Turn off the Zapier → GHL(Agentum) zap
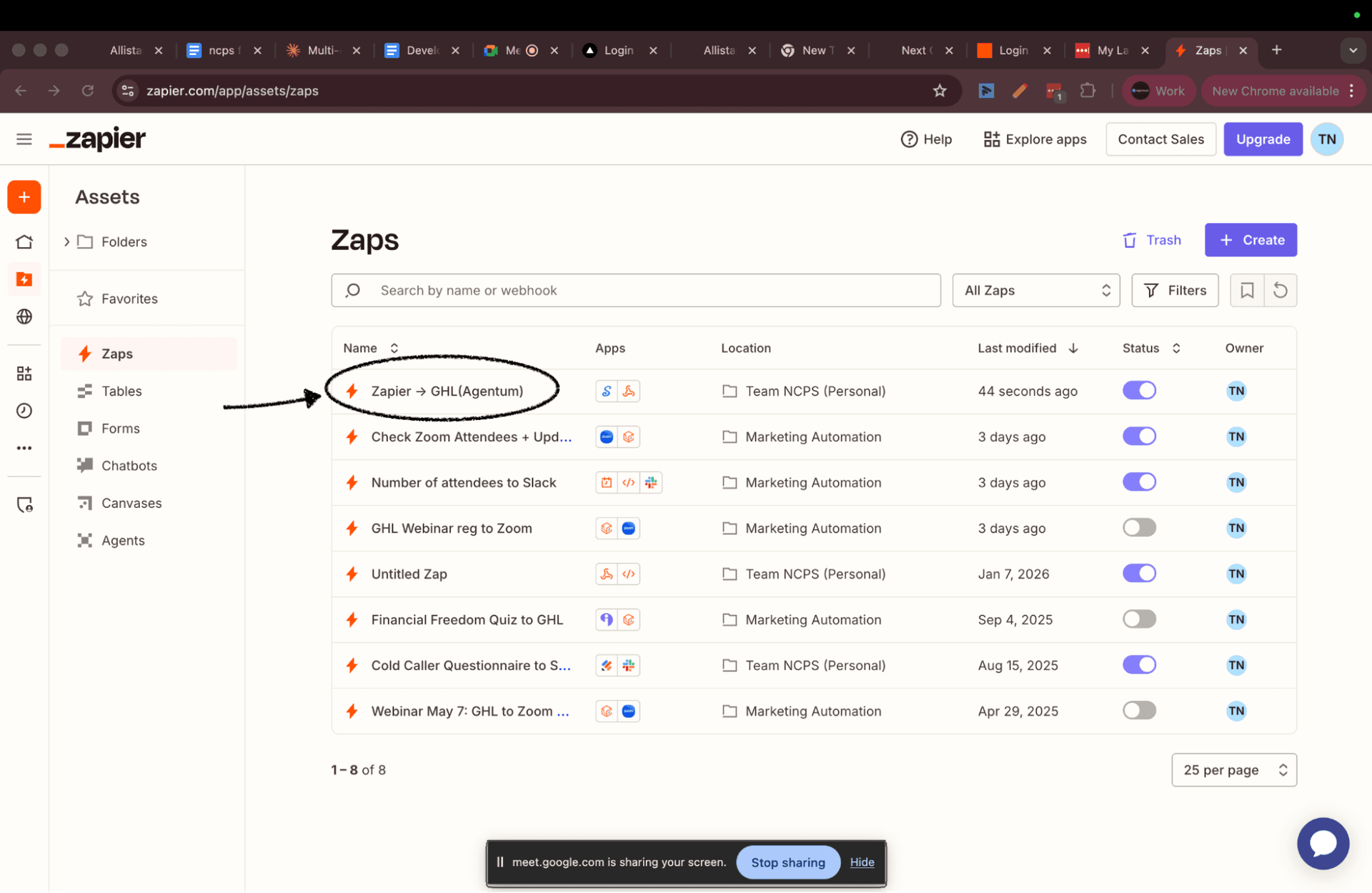This screenshot has height=893, width=1372. (x=1139, y=391)
